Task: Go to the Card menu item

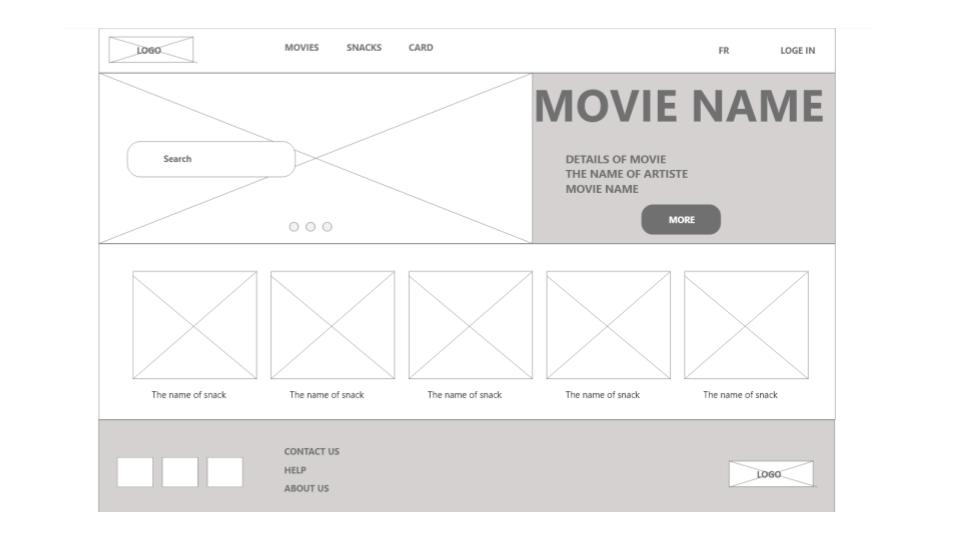Action: click(421, 48)
